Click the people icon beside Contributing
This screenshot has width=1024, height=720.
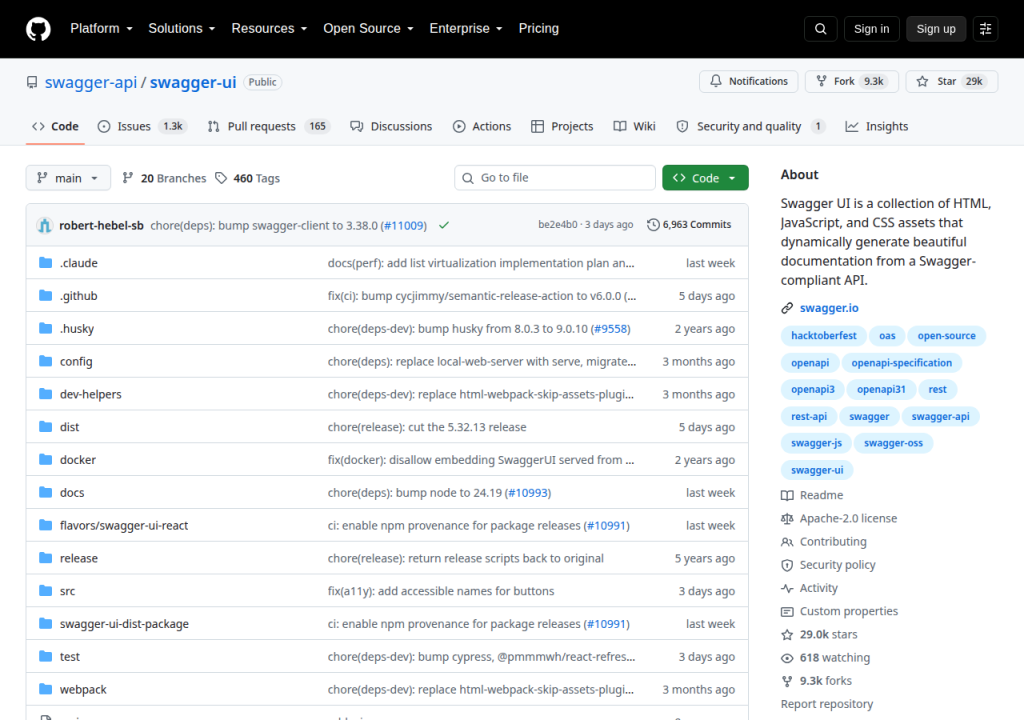coord(787,542)
